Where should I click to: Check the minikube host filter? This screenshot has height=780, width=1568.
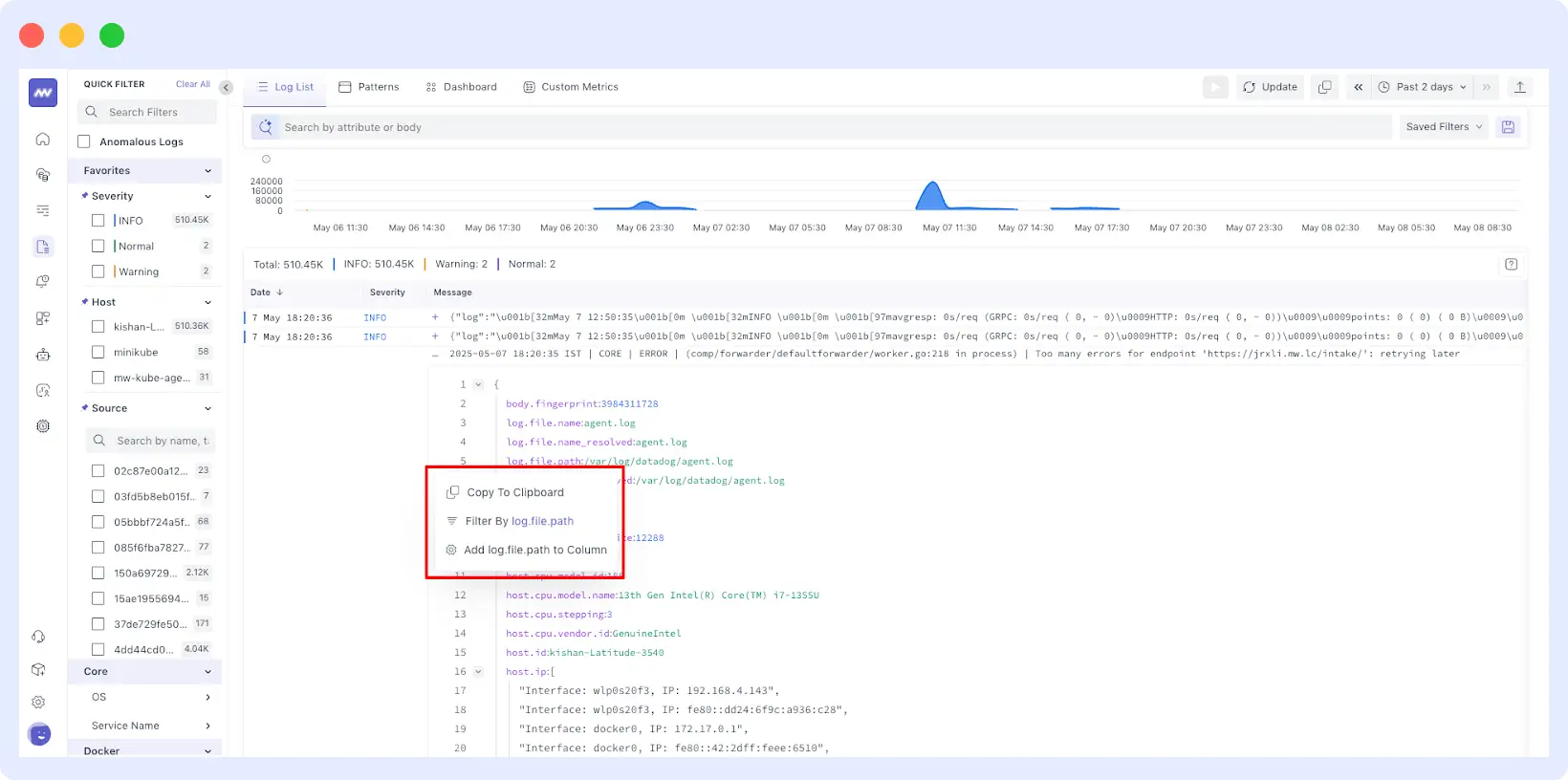(98, 352)
